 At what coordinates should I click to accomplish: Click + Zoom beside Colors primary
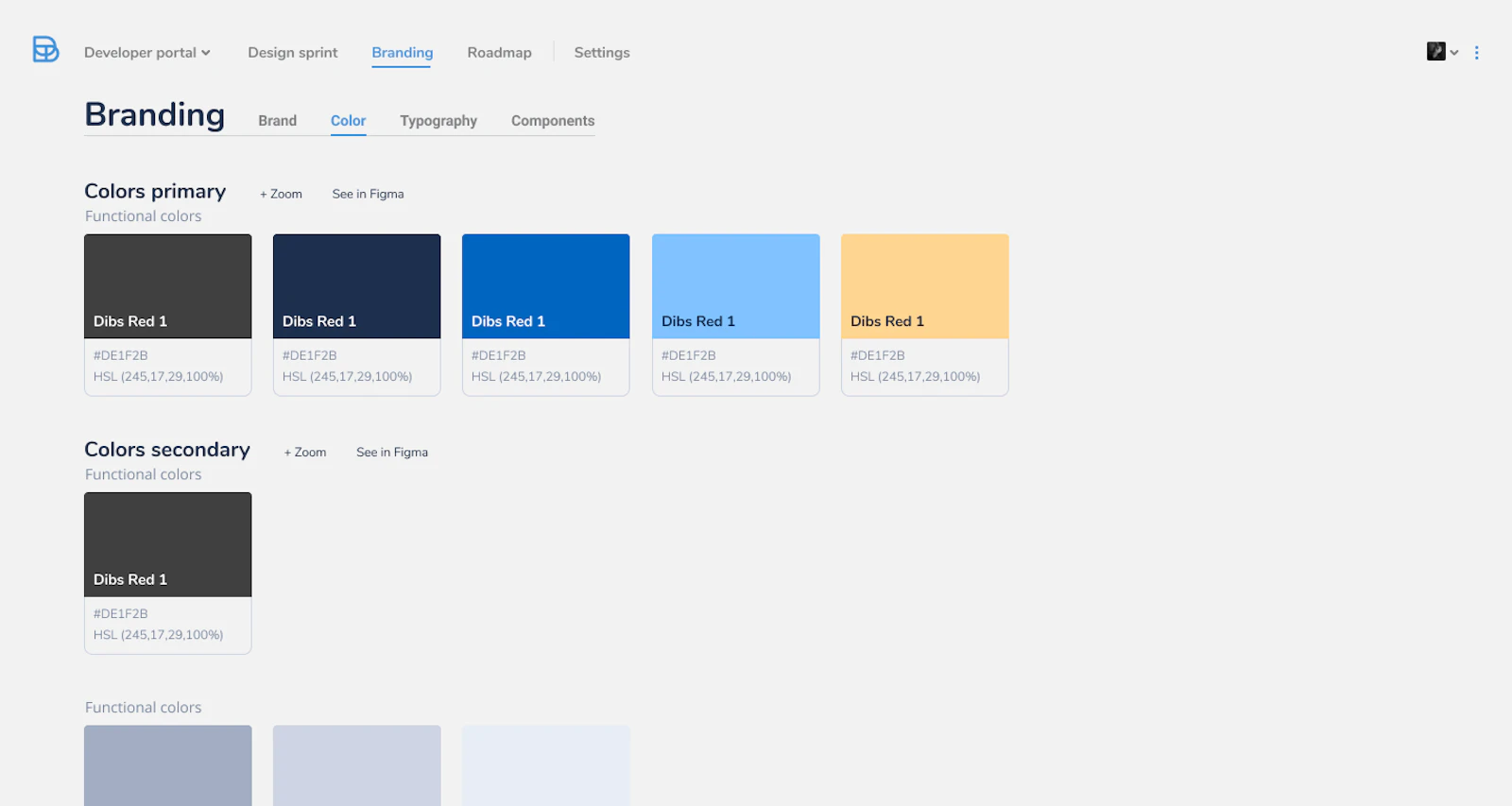282,194
